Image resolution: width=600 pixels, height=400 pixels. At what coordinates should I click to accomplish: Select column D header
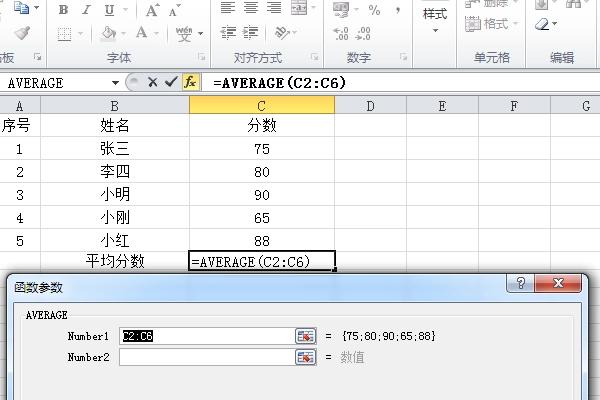[x=370, y=105]
